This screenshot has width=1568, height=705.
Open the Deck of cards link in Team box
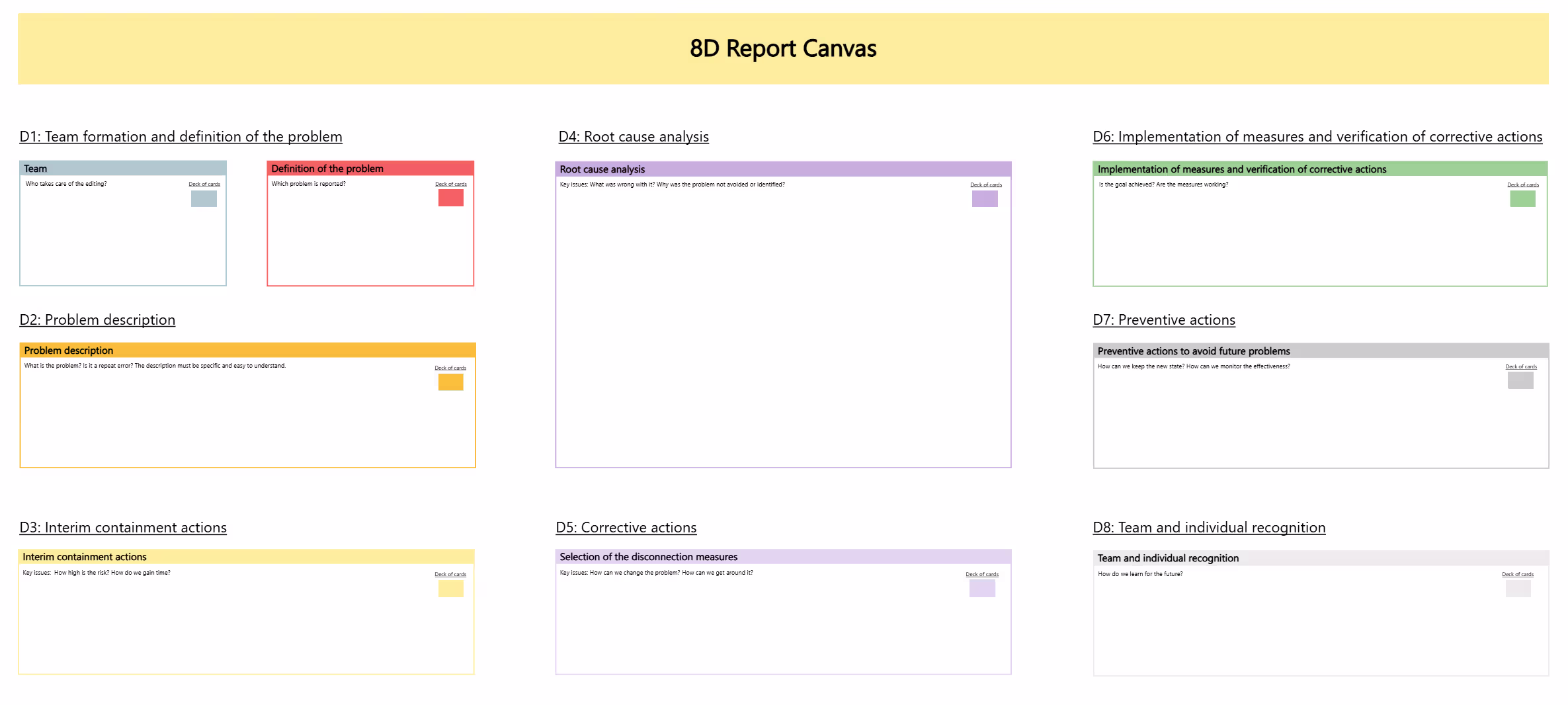[204, 185]
